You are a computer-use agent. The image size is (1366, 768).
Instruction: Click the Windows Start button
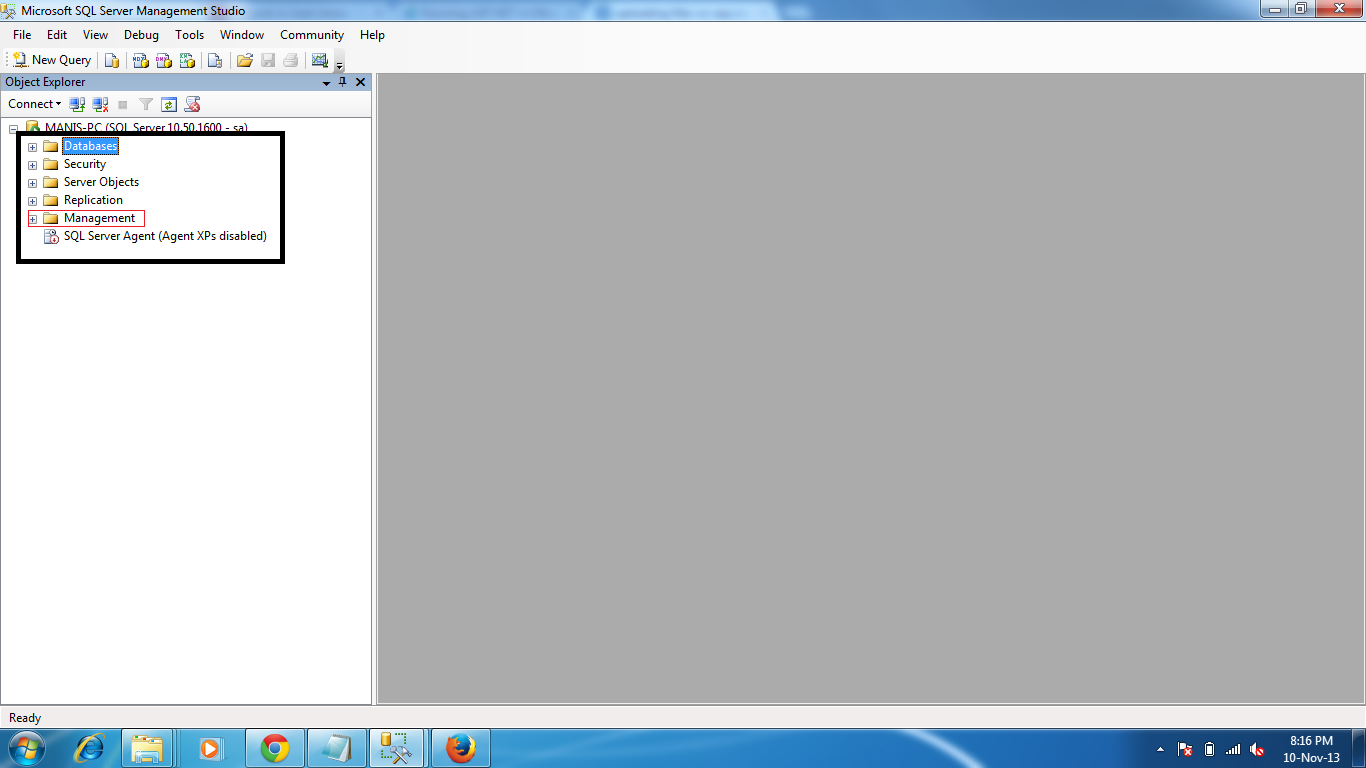point(27,748)
